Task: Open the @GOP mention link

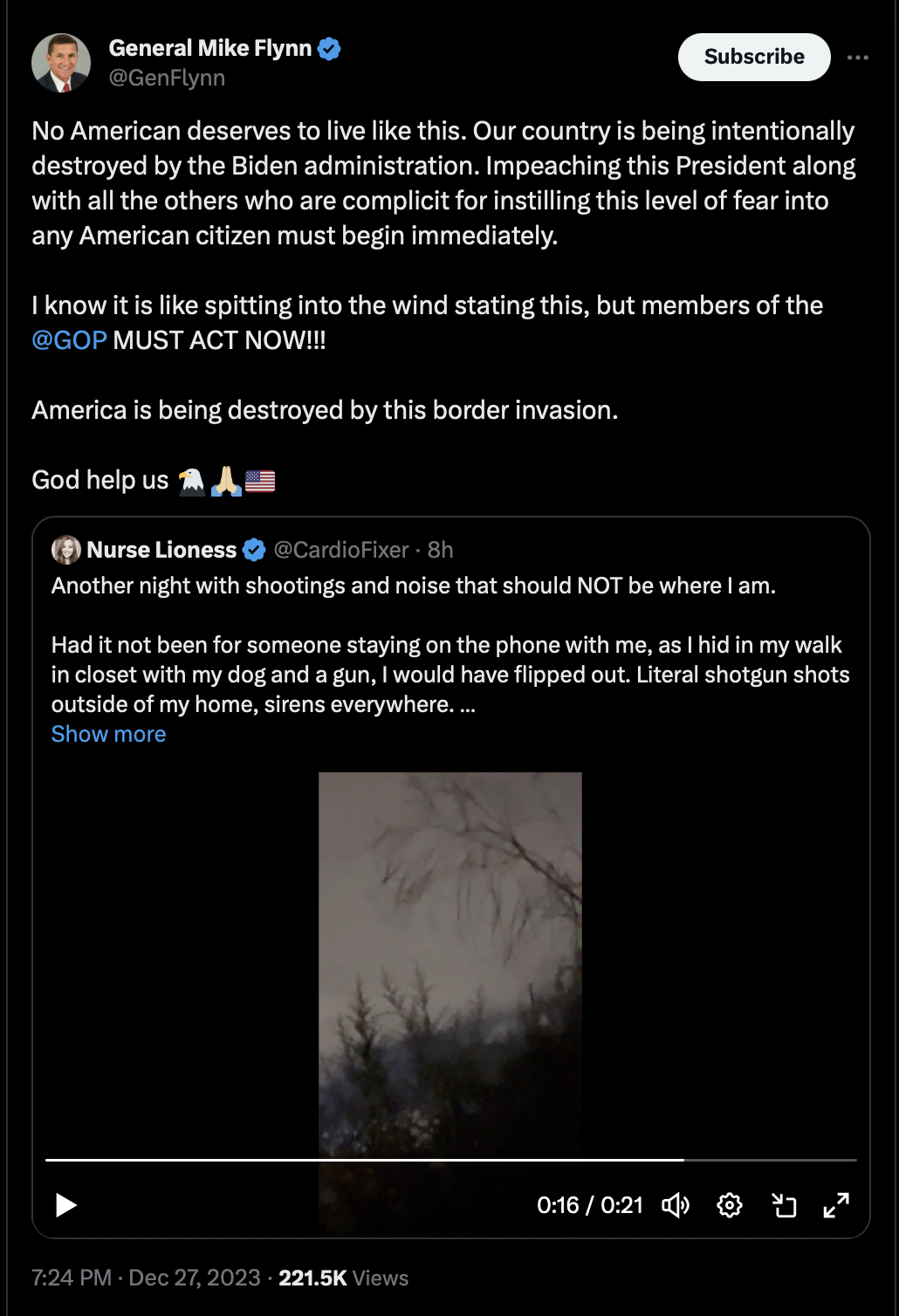Action: pyautogui.click(x=69, y=340)
